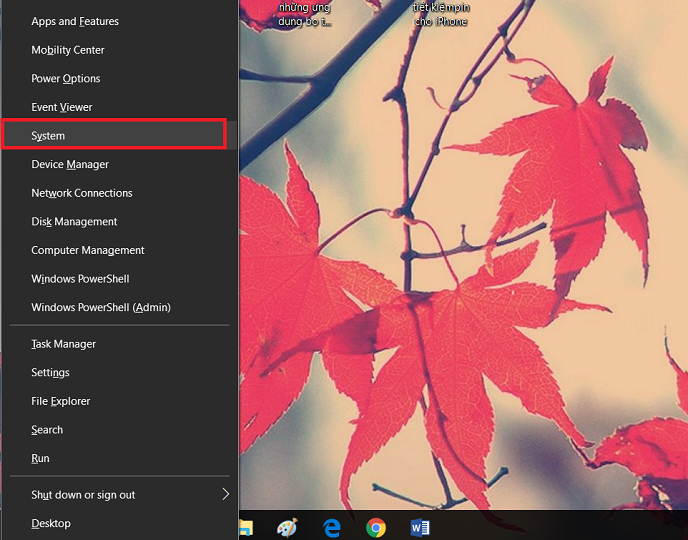Choose Search in the power user menu
Viewport: 688px width, 540px height.
pos(47,430)
